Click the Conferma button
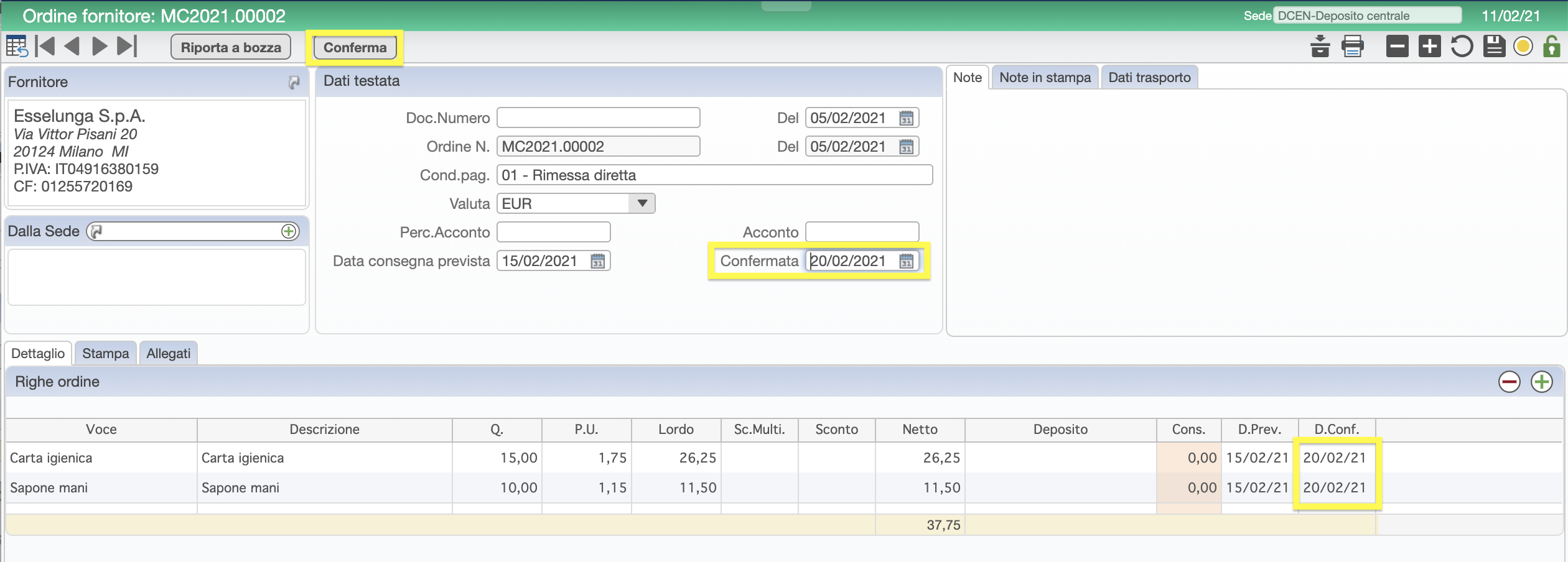The image size is (1568, 562). point(355,47)
